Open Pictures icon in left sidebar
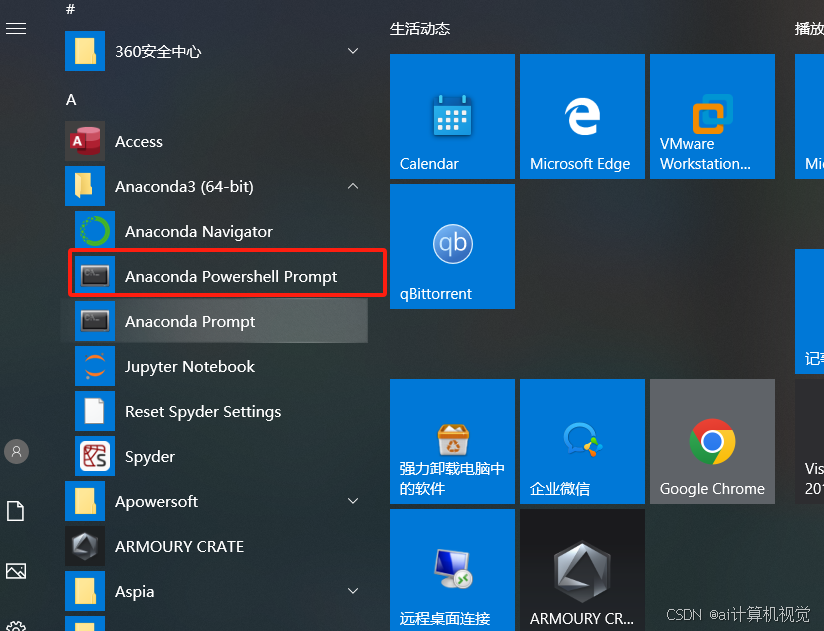The height and width of the screenshot is (631, 824). click(x=16, y=571)
